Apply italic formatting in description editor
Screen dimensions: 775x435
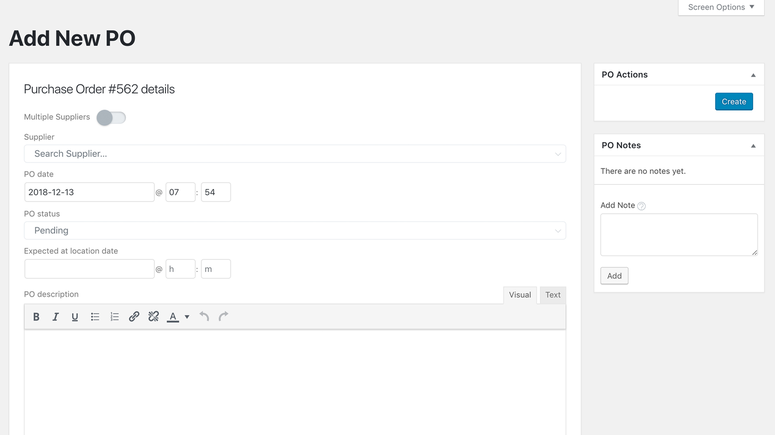click(x=55, y=317)
